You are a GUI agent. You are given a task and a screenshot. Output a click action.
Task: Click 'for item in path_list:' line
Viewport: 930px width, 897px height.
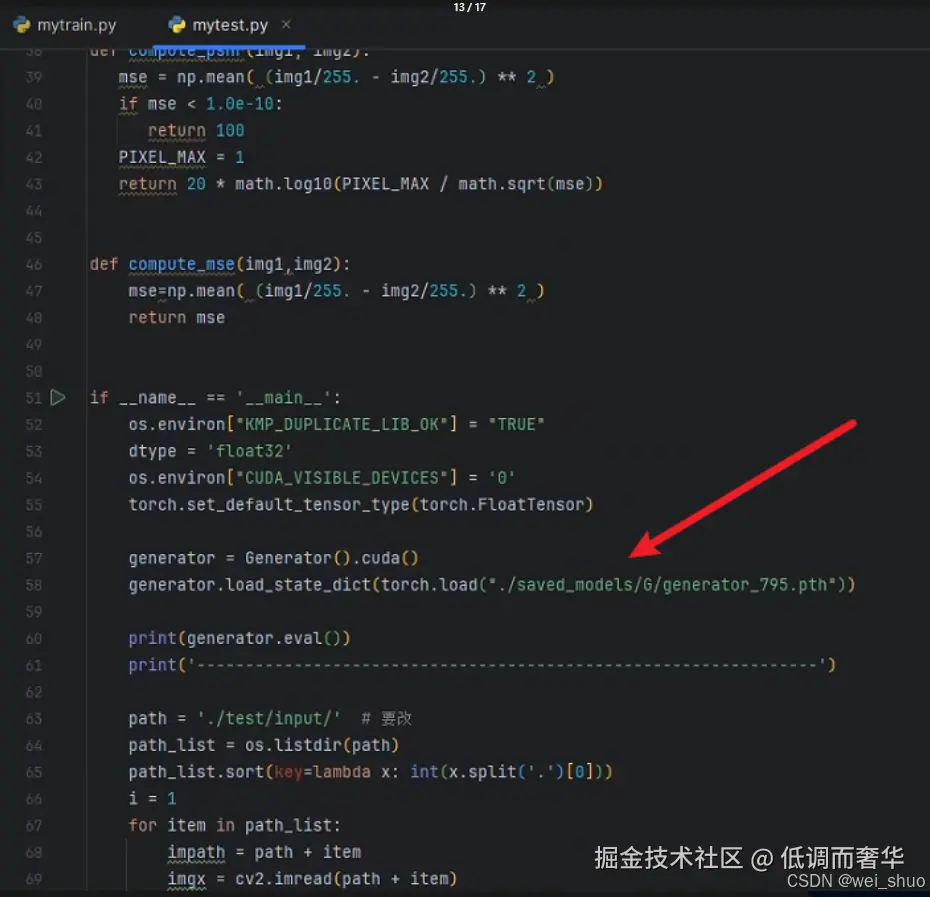click(x=235, y=825)
